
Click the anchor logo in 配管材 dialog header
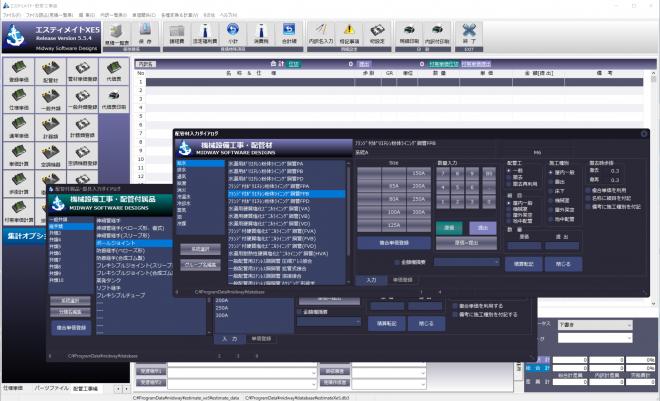185,148
